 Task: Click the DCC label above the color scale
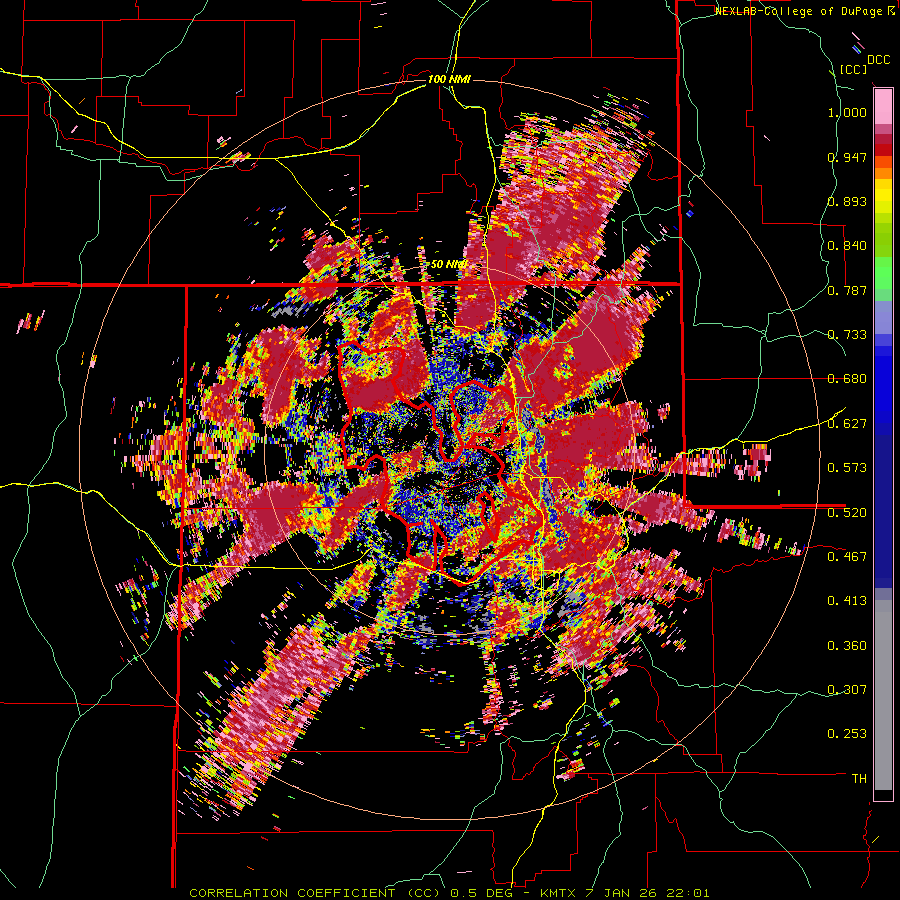point(879,60)
